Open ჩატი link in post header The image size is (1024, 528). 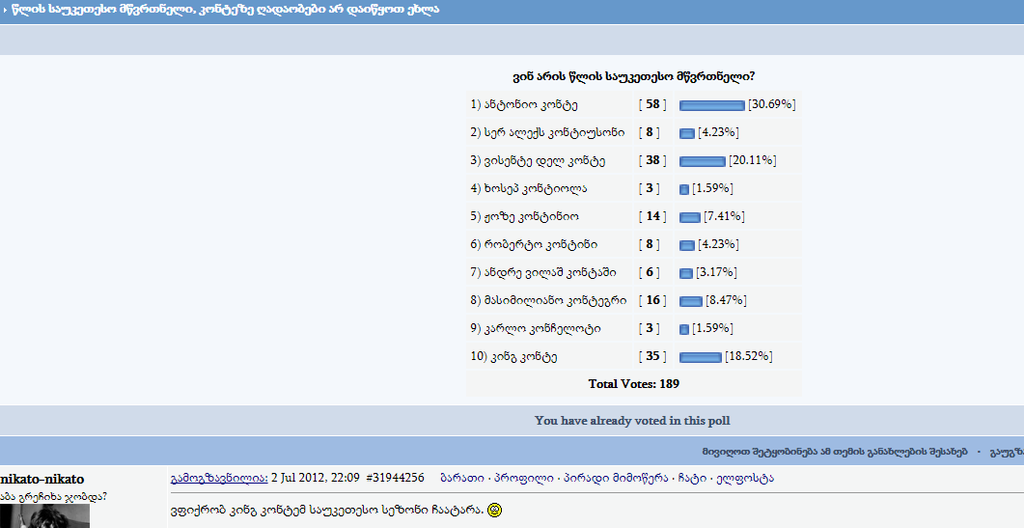[693, 478]
